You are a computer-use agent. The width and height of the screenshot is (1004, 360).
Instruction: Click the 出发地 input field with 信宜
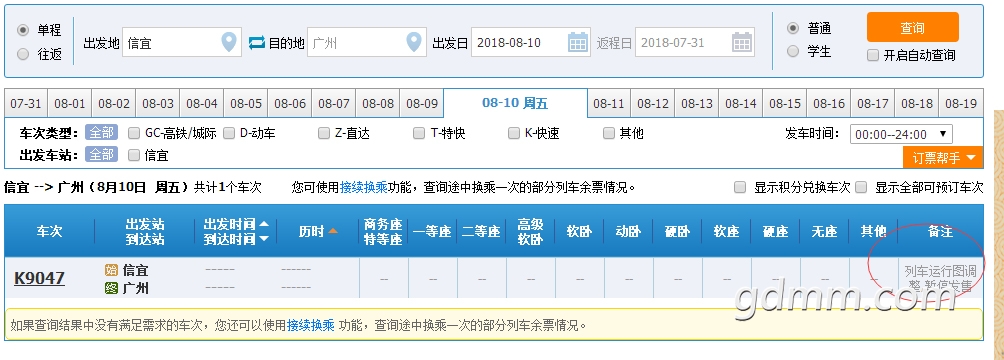tap(182, 43)
